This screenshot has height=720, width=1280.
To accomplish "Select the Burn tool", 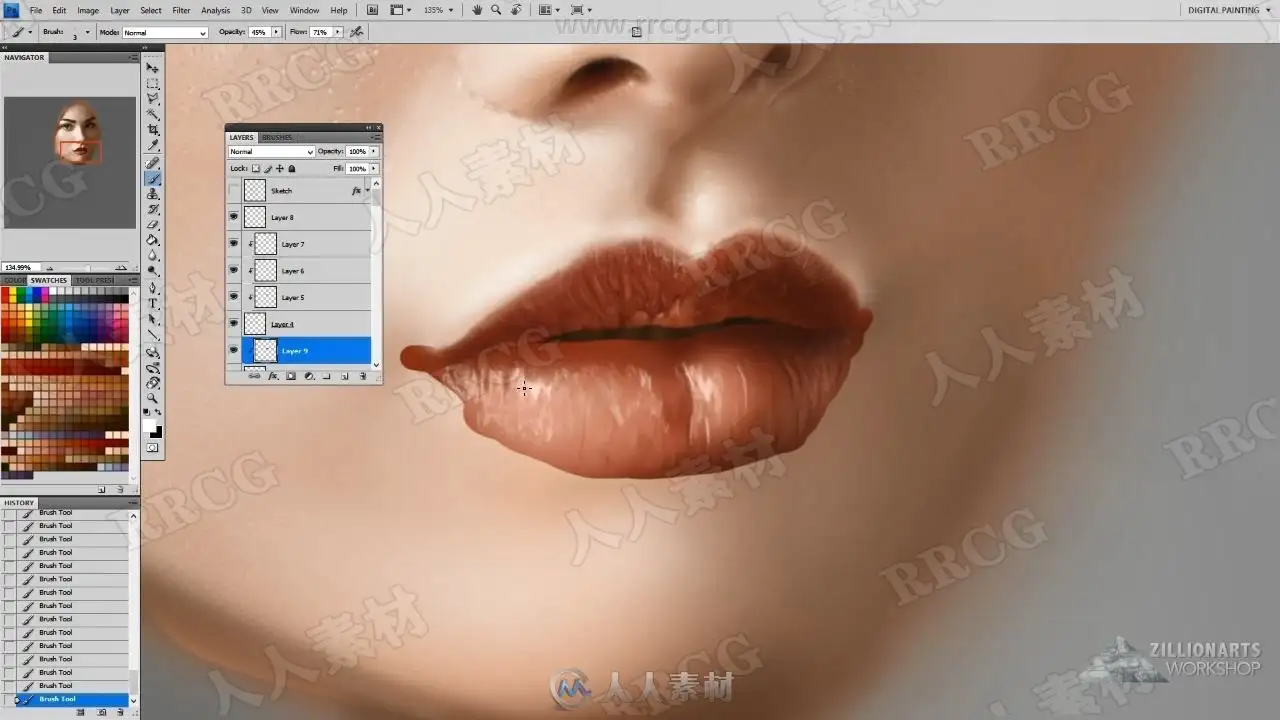I will coord(153,271).
